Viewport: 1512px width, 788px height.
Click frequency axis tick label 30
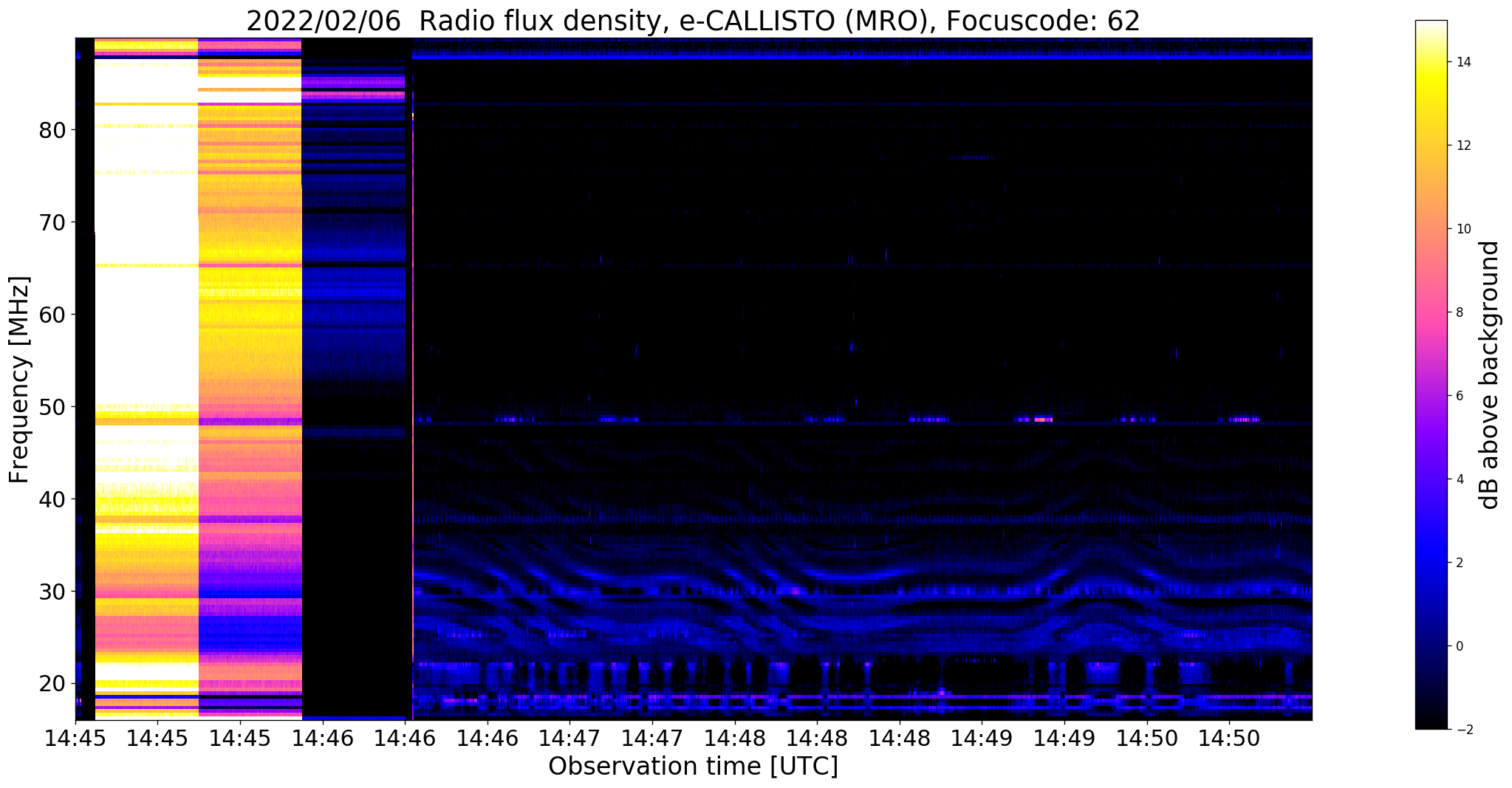coord(52,592)
